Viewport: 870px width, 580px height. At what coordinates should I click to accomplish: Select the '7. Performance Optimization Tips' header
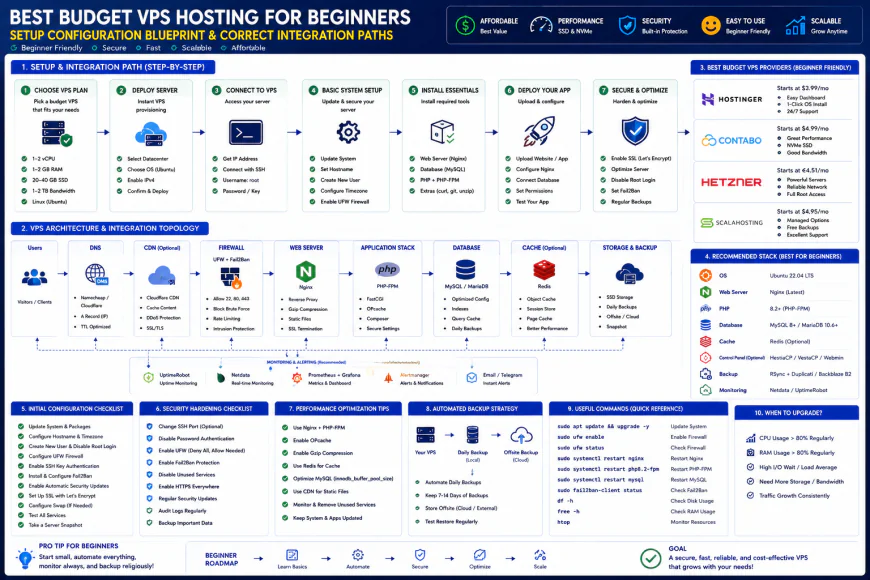pyautogui.click(x=338, y=408)
